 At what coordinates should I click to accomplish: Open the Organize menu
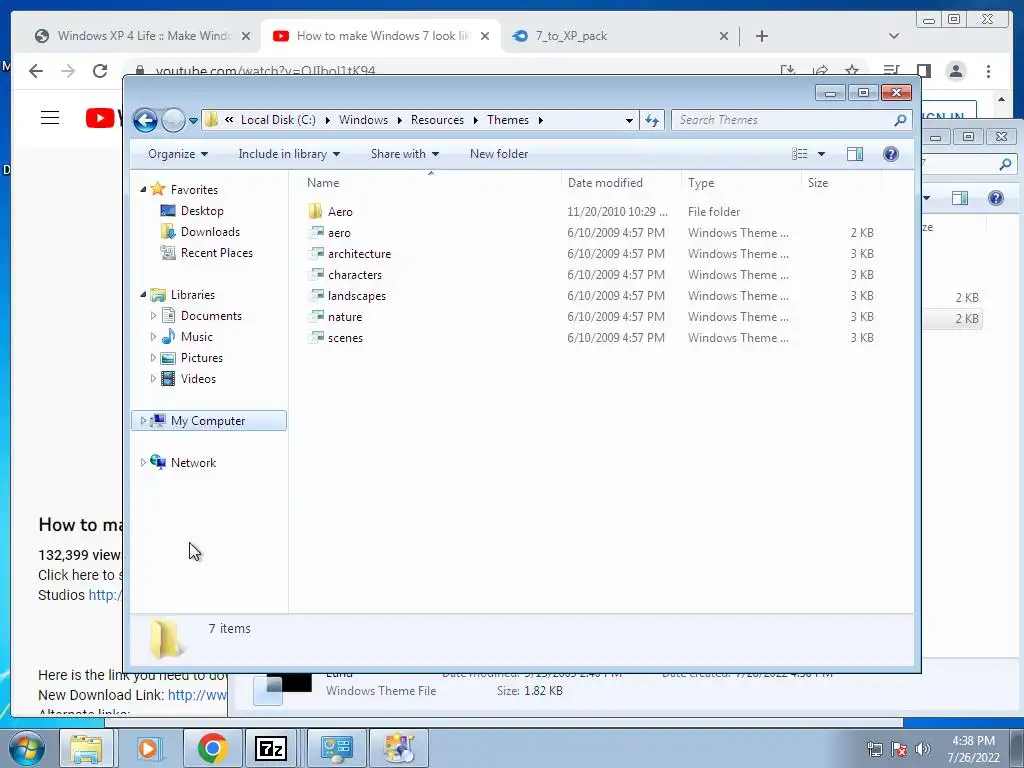pos(178,154)
